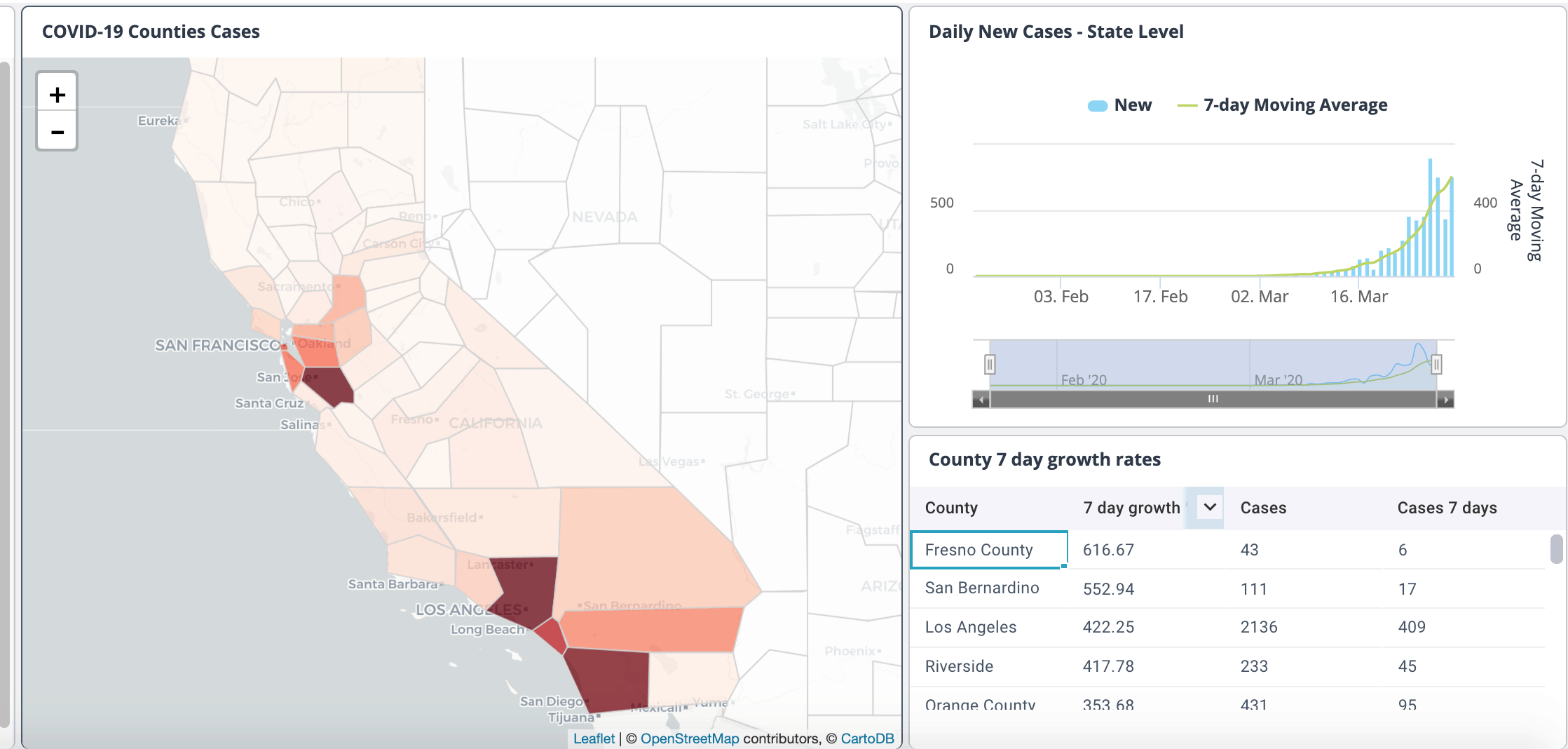Image resolution: width=1568 pixels, height=749 pixels.
Task: Open the Leaflet attribution link
Action: coord(594,738)
